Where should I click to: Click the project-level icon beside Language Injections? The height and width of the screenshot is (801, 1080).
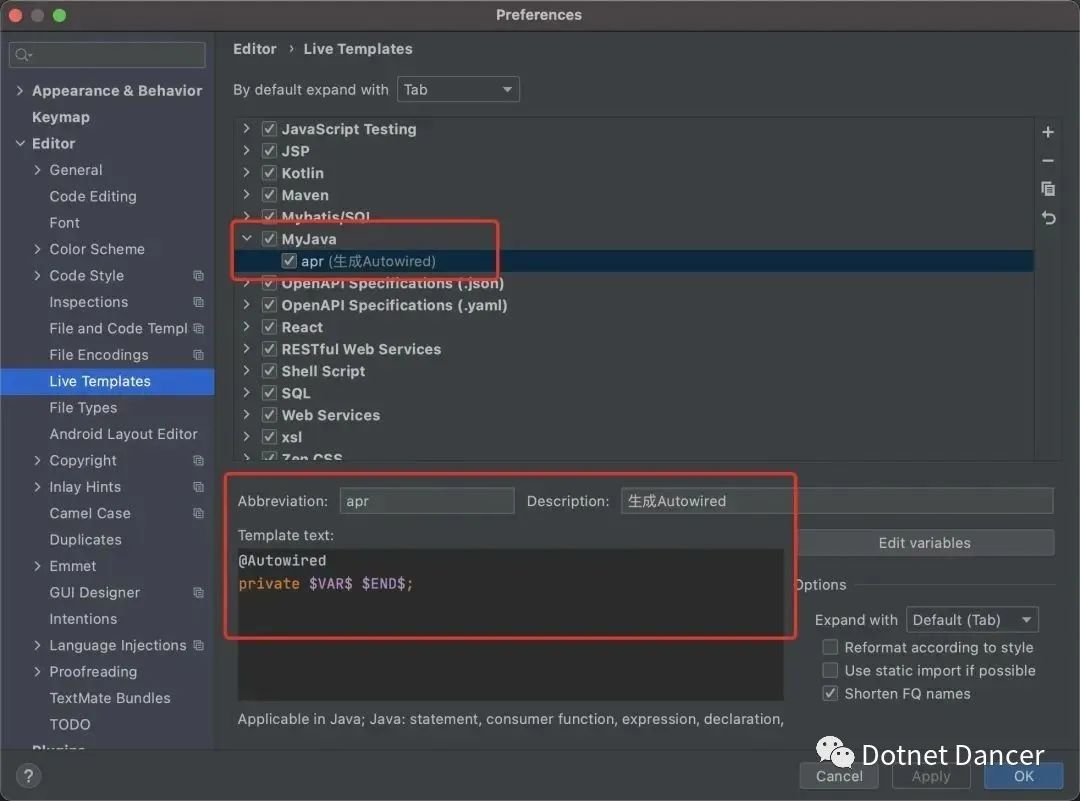(x=198, y=645)
